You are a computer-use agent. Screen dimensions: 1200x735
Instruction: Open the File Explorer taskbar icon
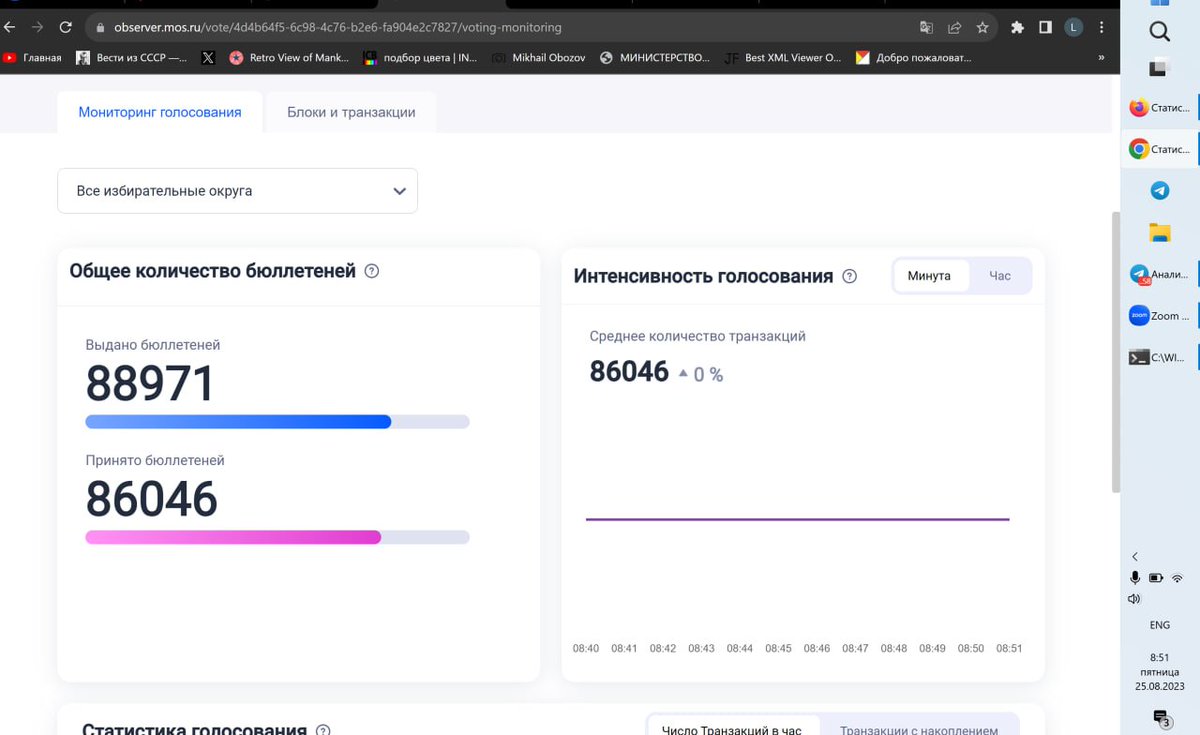[x=1160, y=232]
